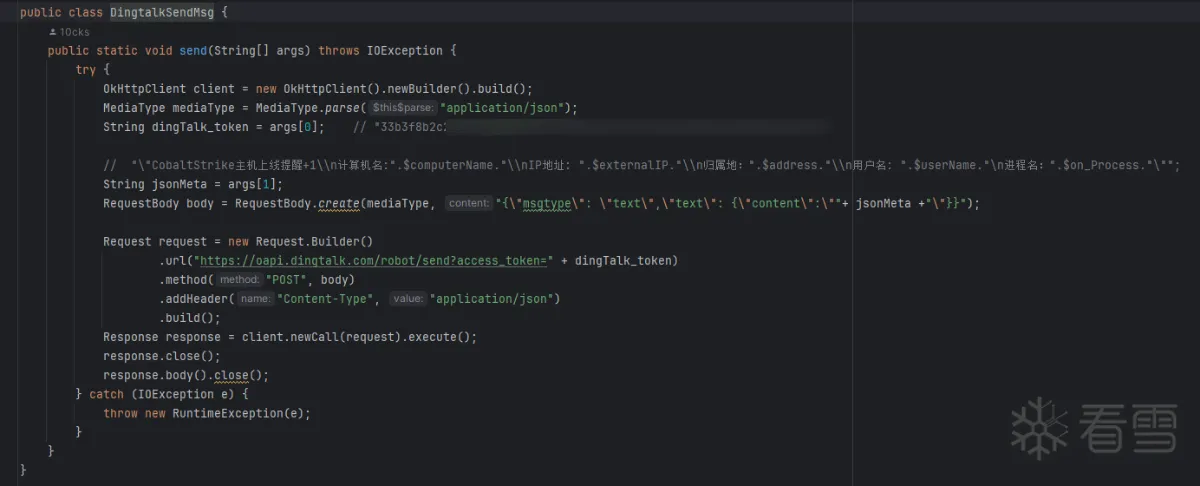Click the value: inlay hint
Viewport: 1200px width, 486px height.
point(408,298)
